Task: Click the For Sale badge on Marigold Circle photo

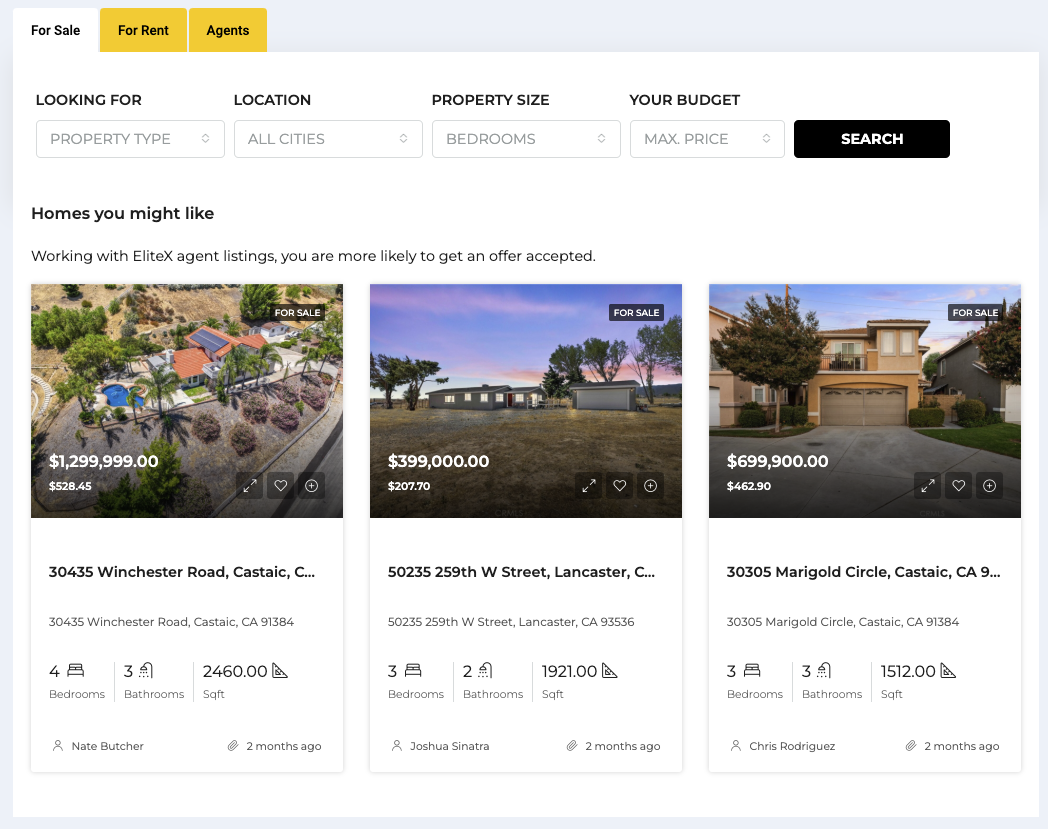Action: pos(975,312)
